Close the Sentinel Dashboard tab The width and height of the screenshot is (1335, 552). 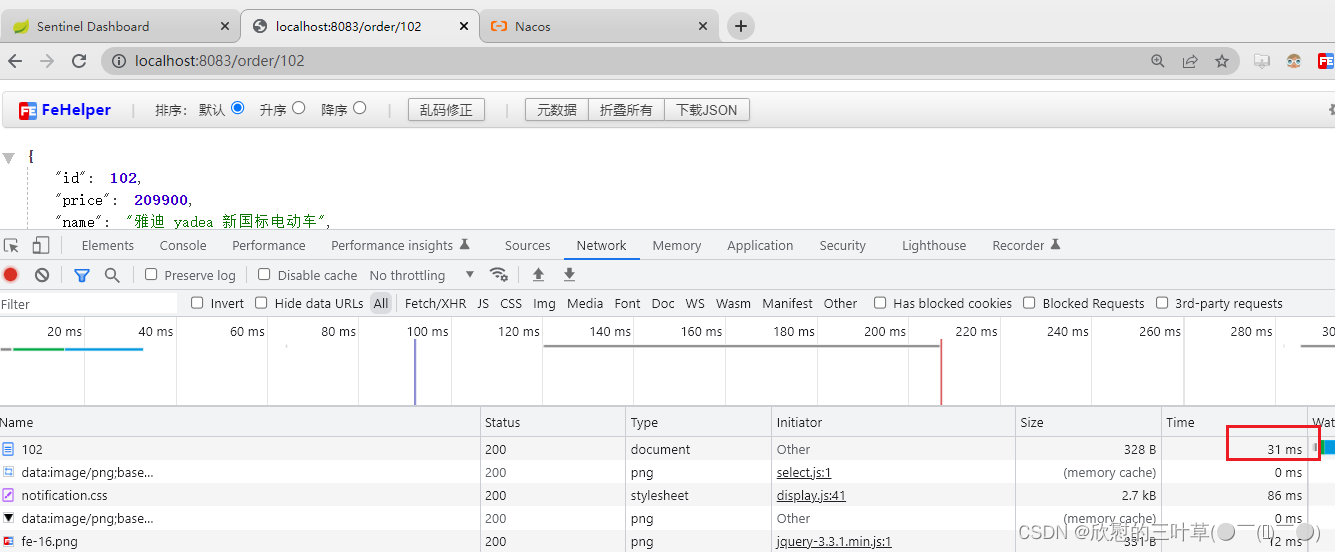point(223,27)
